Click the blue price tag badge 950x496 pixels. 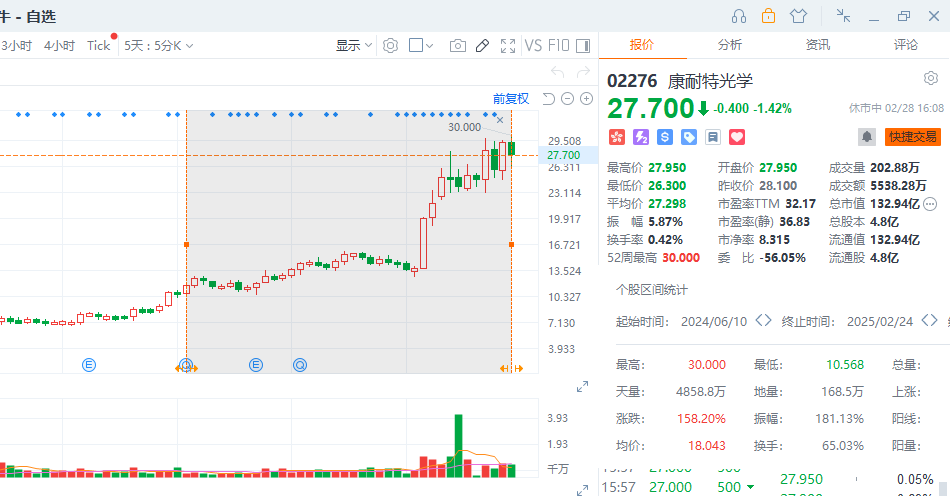pos(689,137)
